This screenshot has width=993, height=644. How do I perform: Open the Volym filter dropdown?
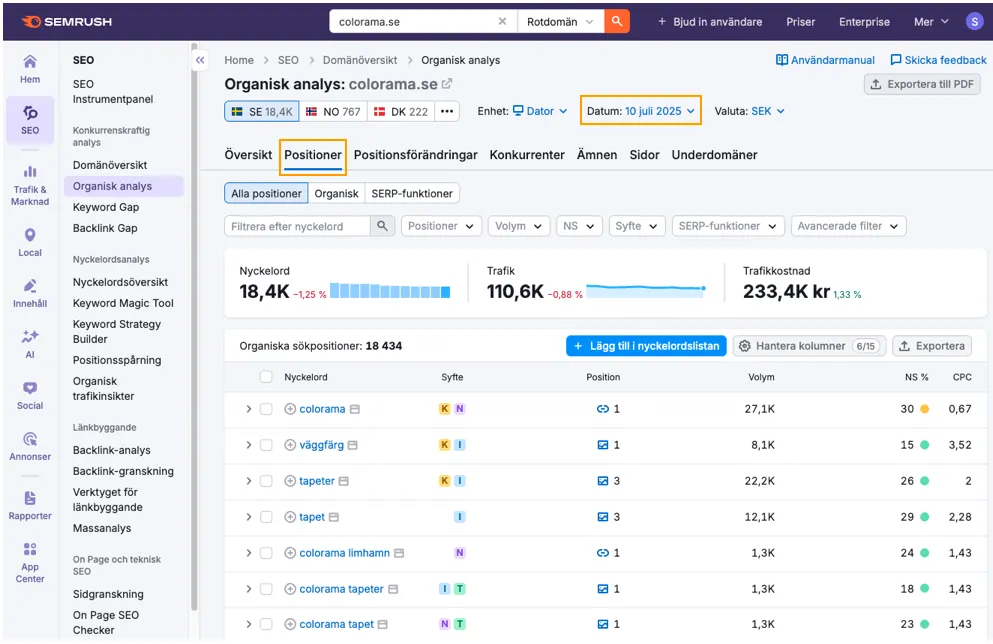coord(519,226)
